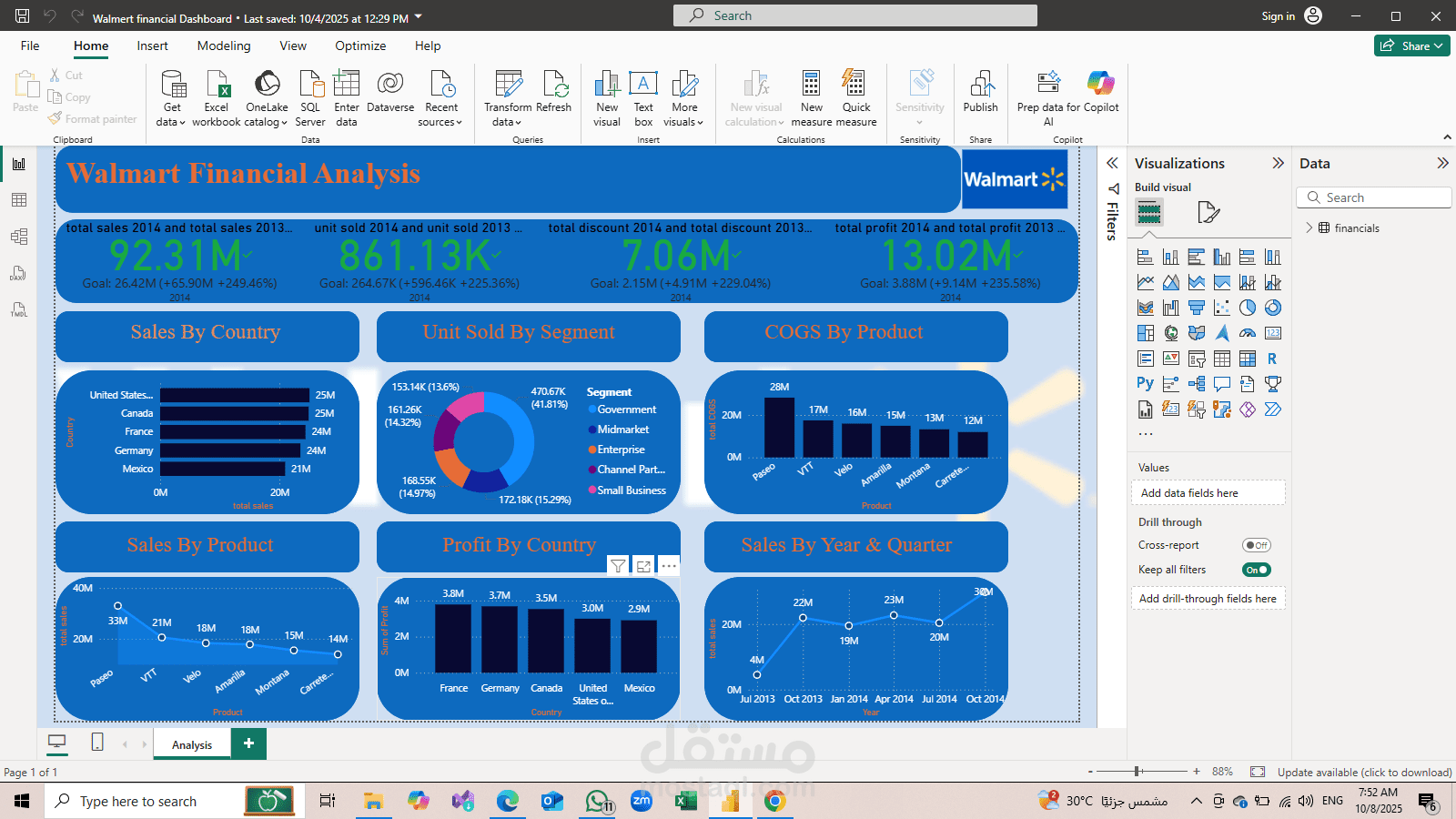Switch to Table view in left sidebar
Screen dimensions: 1456x819
pos(19,200)
